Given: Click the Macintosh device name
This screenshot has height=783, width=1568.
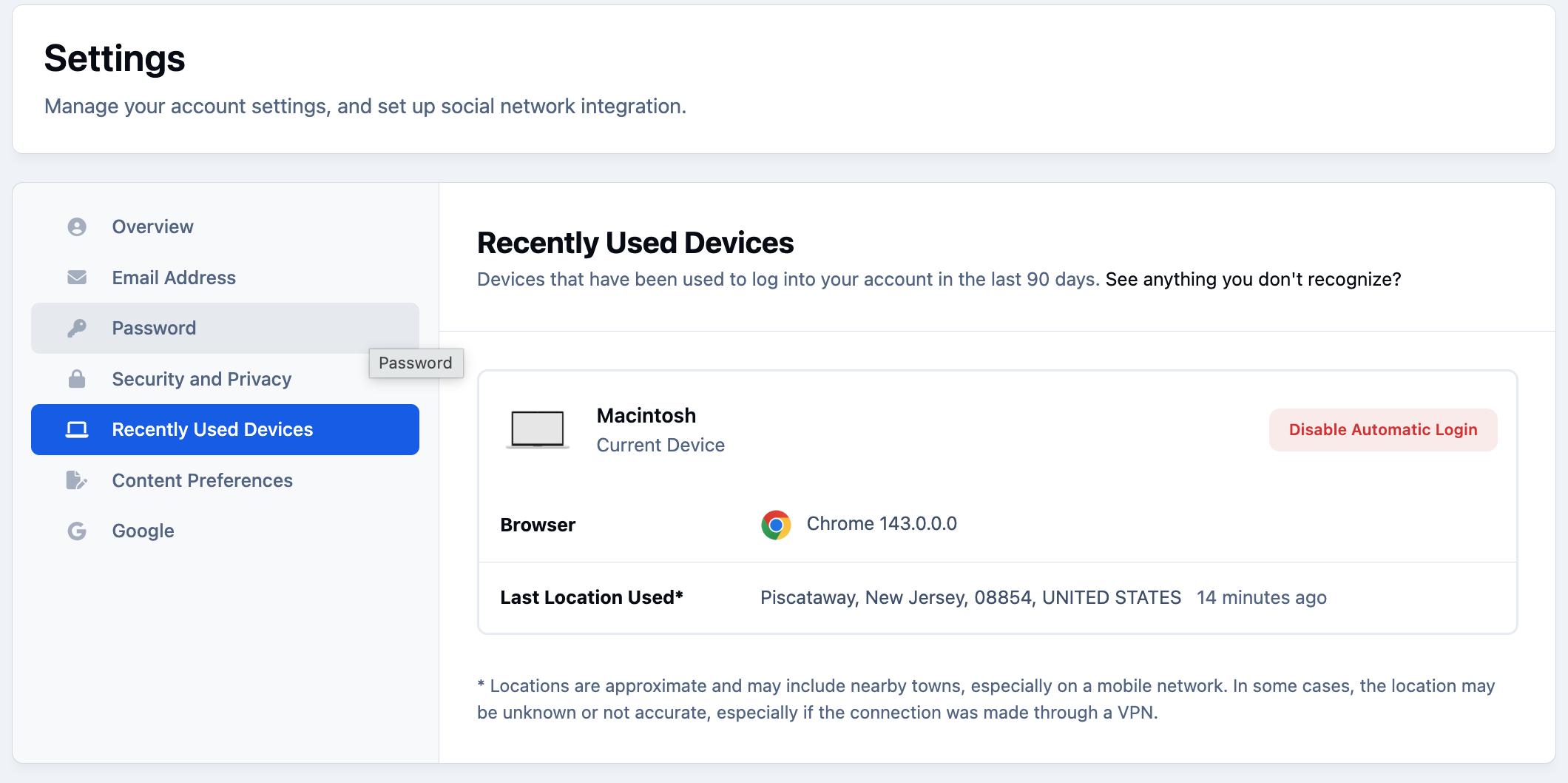Looking at the screenshot, I should coord(646,415).
